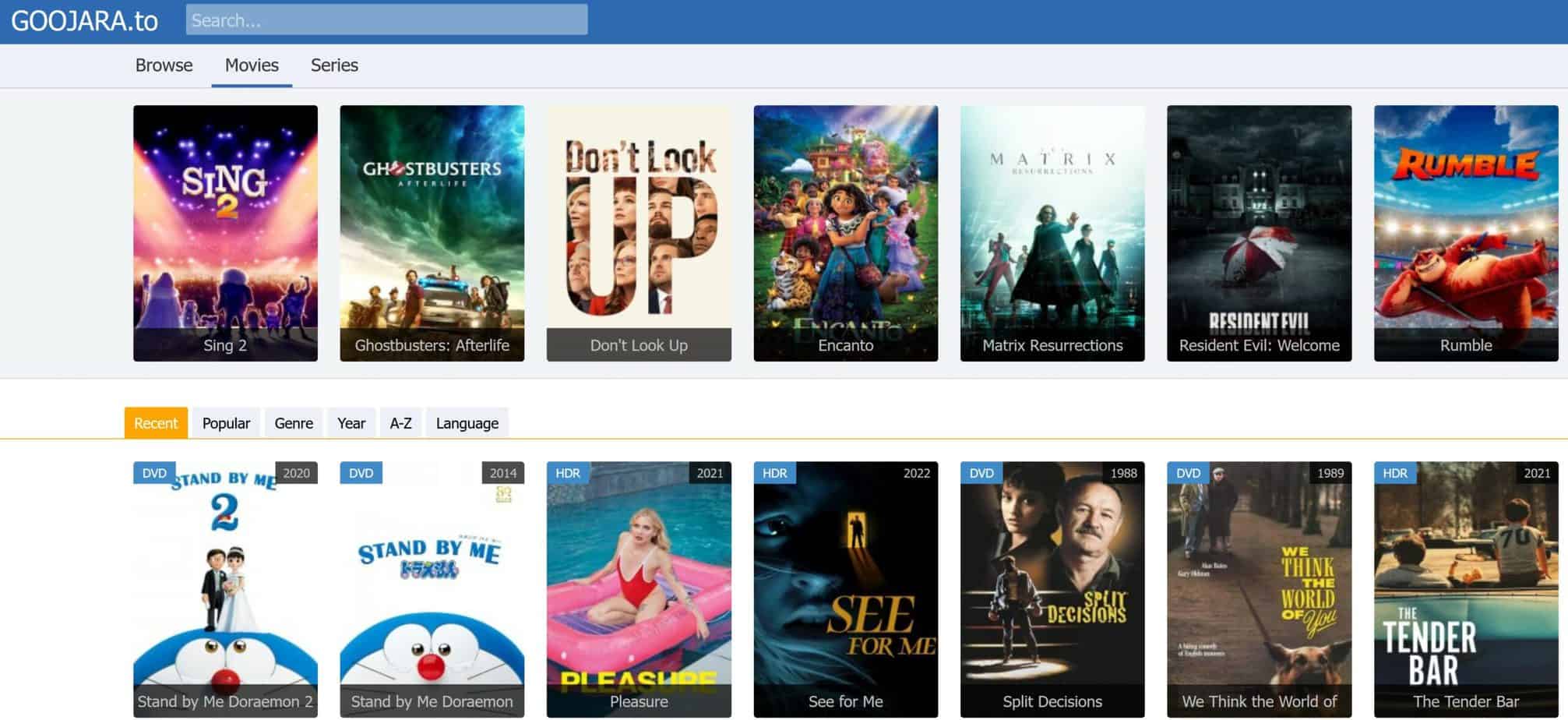Switch to the Browse tab

164,65
